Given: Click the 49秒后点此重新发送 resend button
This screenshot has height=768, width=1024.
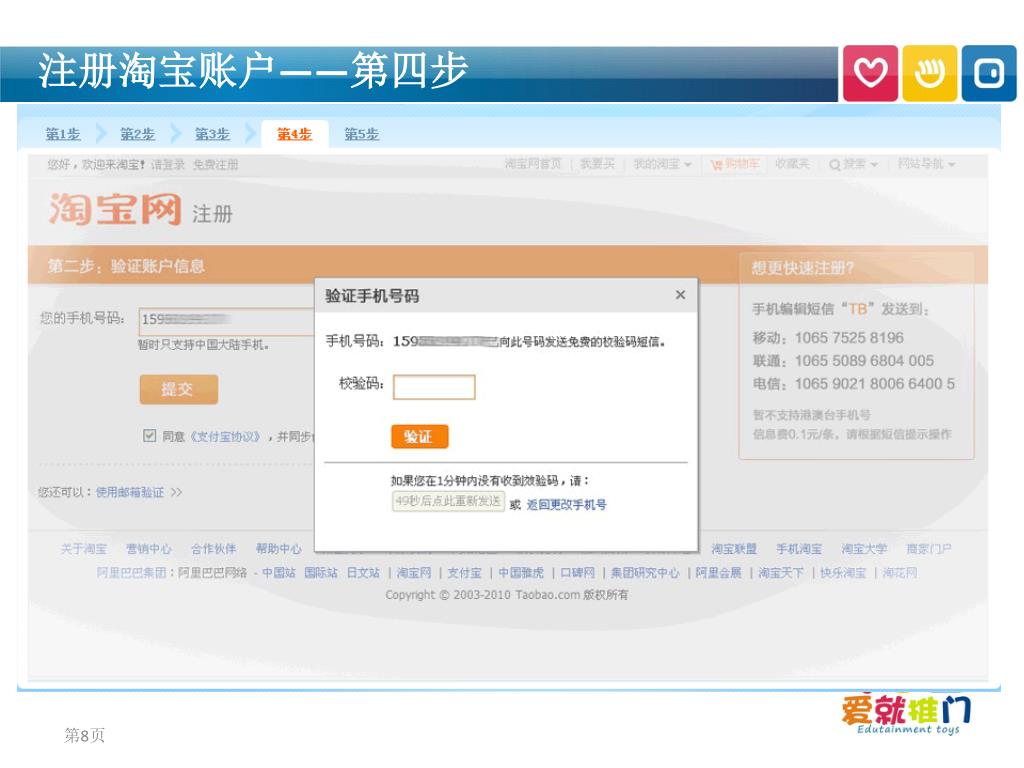Looking at the screenshot, I should (448, 502).
